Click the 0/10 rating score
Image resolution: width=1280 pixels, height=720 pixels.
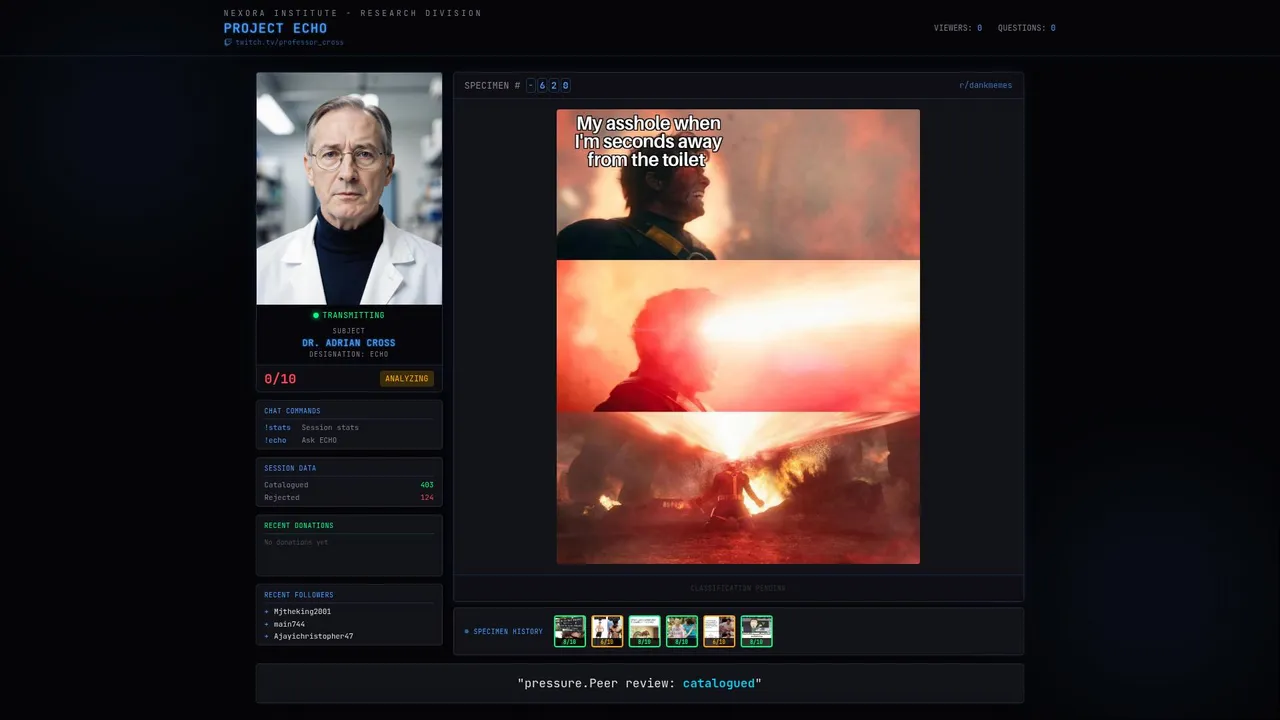pyautogui.click(x=280, y=379)
